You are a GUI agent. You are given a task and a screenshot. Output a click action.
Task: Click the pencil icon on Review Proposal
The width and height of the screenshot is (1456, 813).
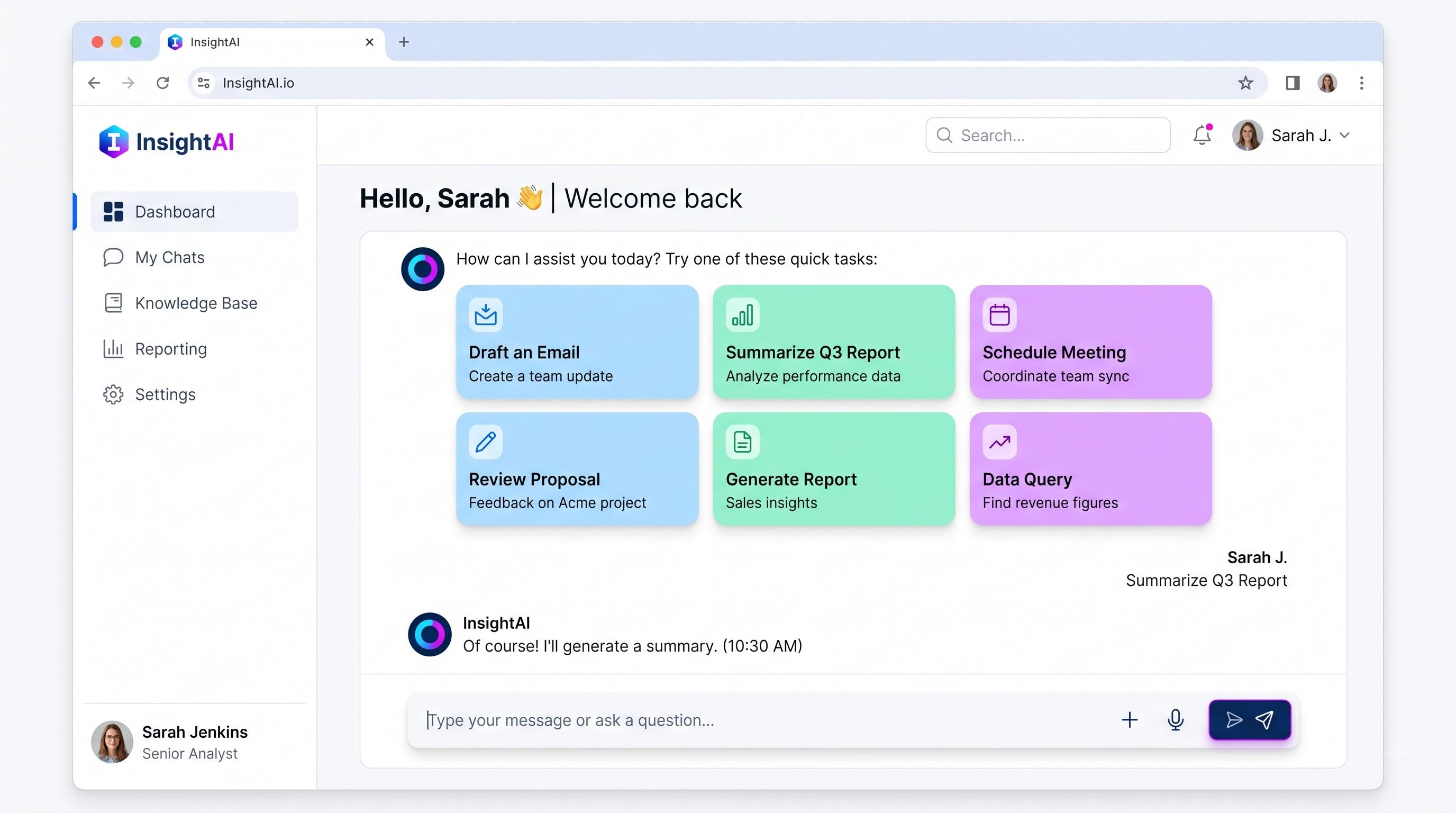(486, 441)
